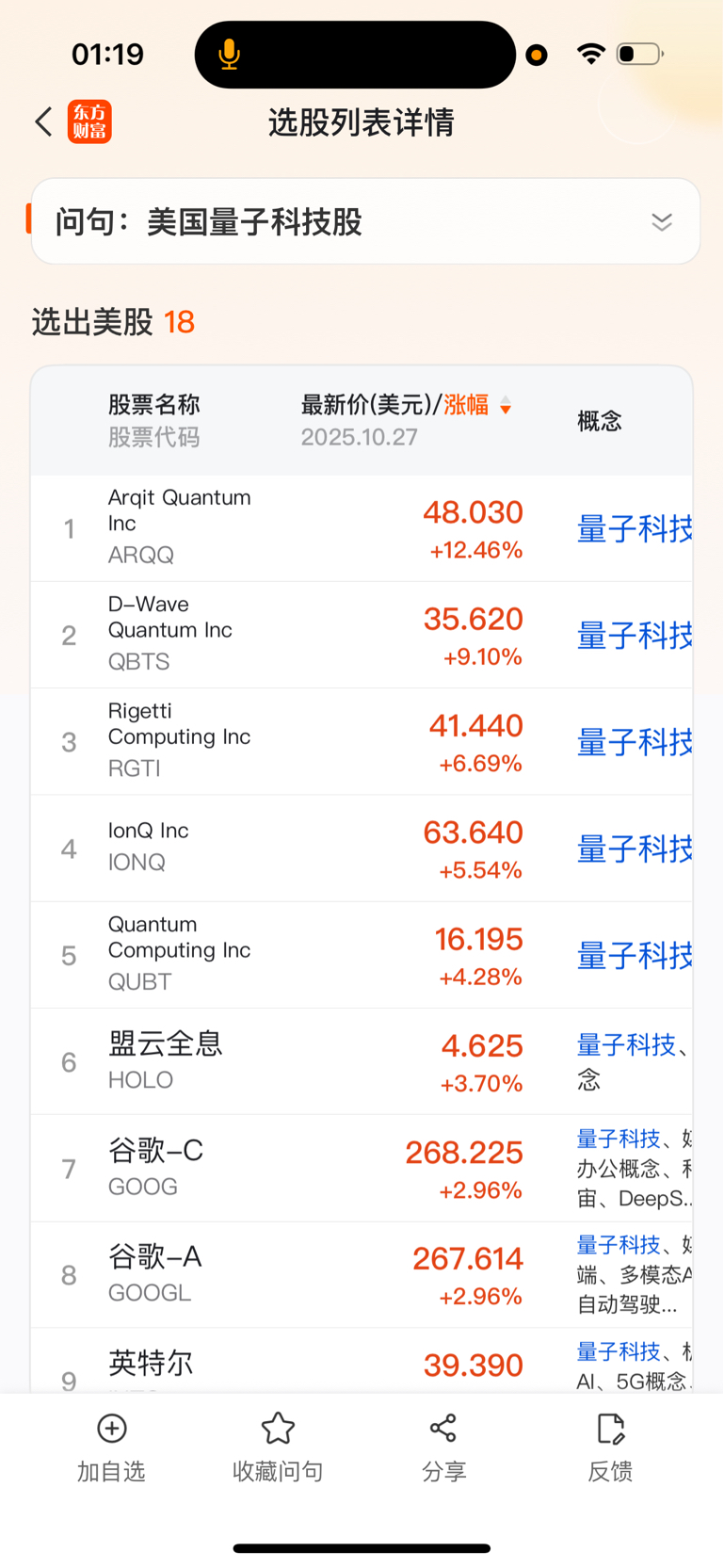Click 量子科技 link for Rigetti Computing
The width and height of the screenshot is (724, 1568).
coord(635,742)
